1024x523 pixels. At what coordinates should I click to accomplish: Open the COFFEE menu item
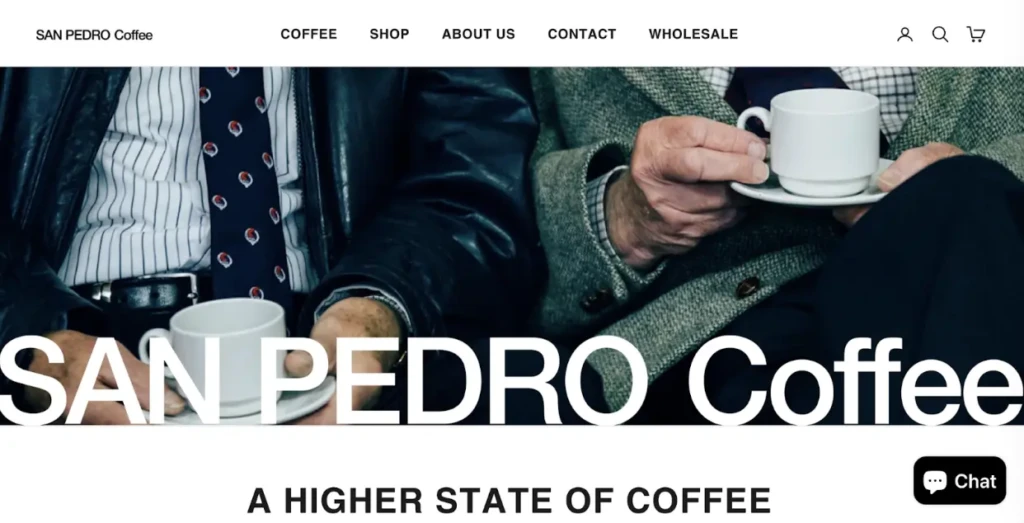point(309,34)
